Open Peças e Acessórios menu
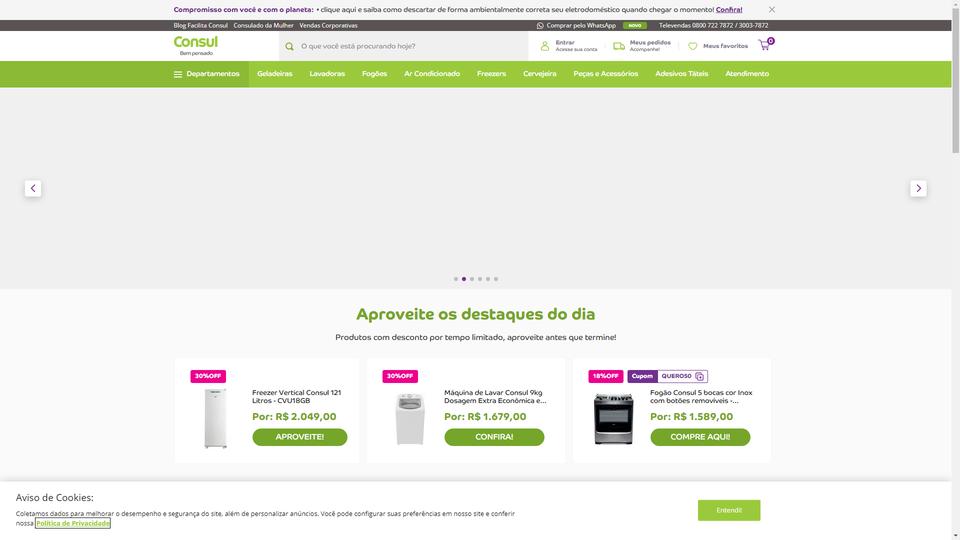The image size is (960, 540). point(606,74)
